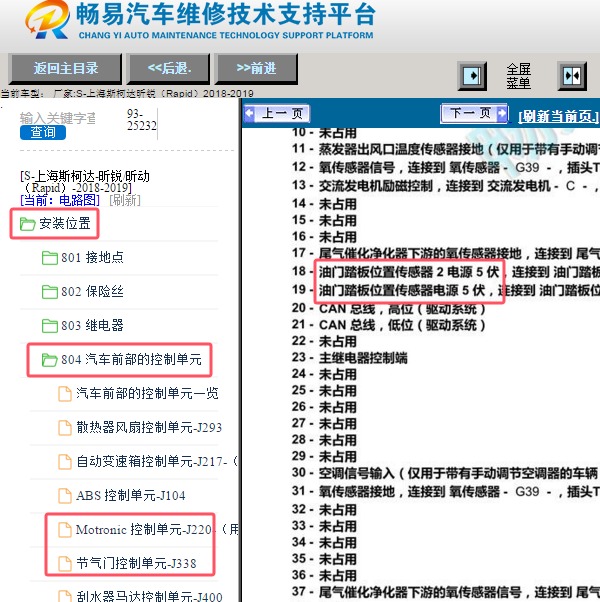This screenshot has height=602, width=600.
Task: Click the 返回主目录 button
Action: [65, 69]
